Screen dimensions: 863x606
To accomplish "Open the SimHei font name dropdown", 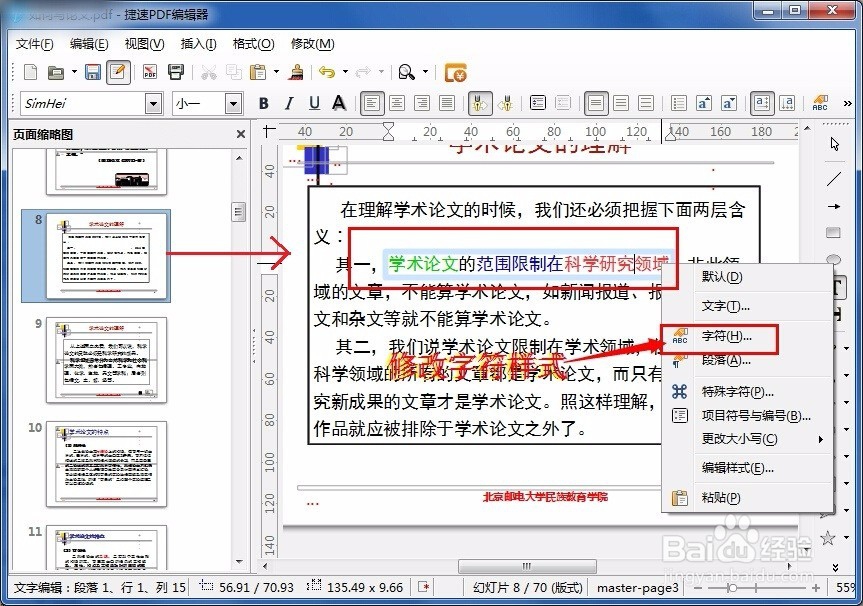I will [x=154, y=103].
